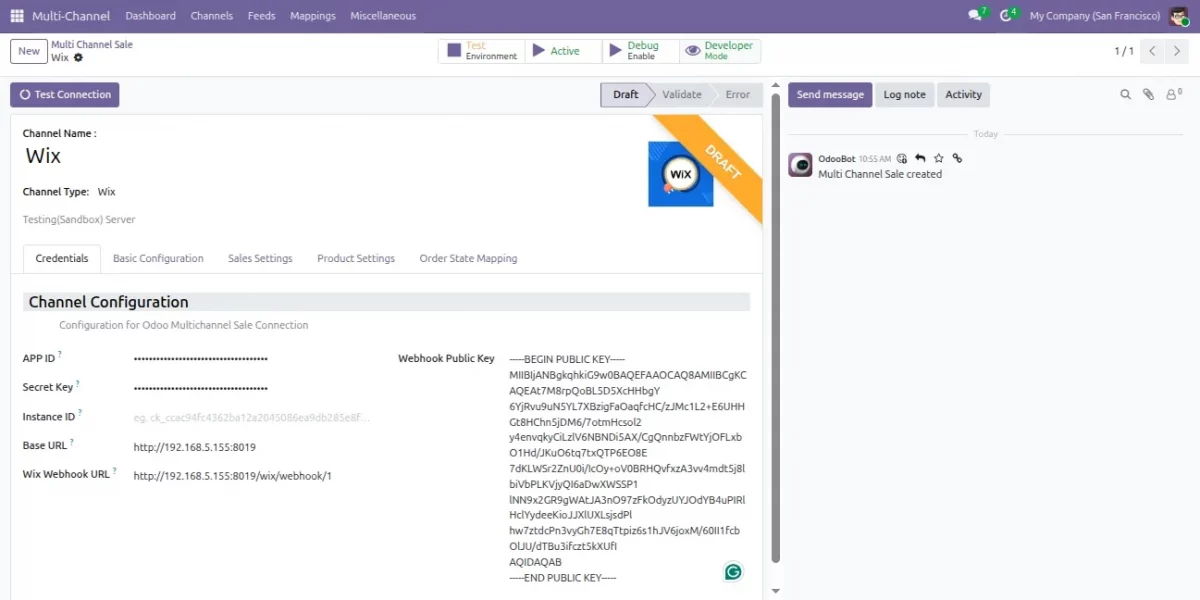The width and height of the screenshot is (1200, 600).
Task: Open the Feeds menu
Action: pyautogui.click(x=262, y=16)
